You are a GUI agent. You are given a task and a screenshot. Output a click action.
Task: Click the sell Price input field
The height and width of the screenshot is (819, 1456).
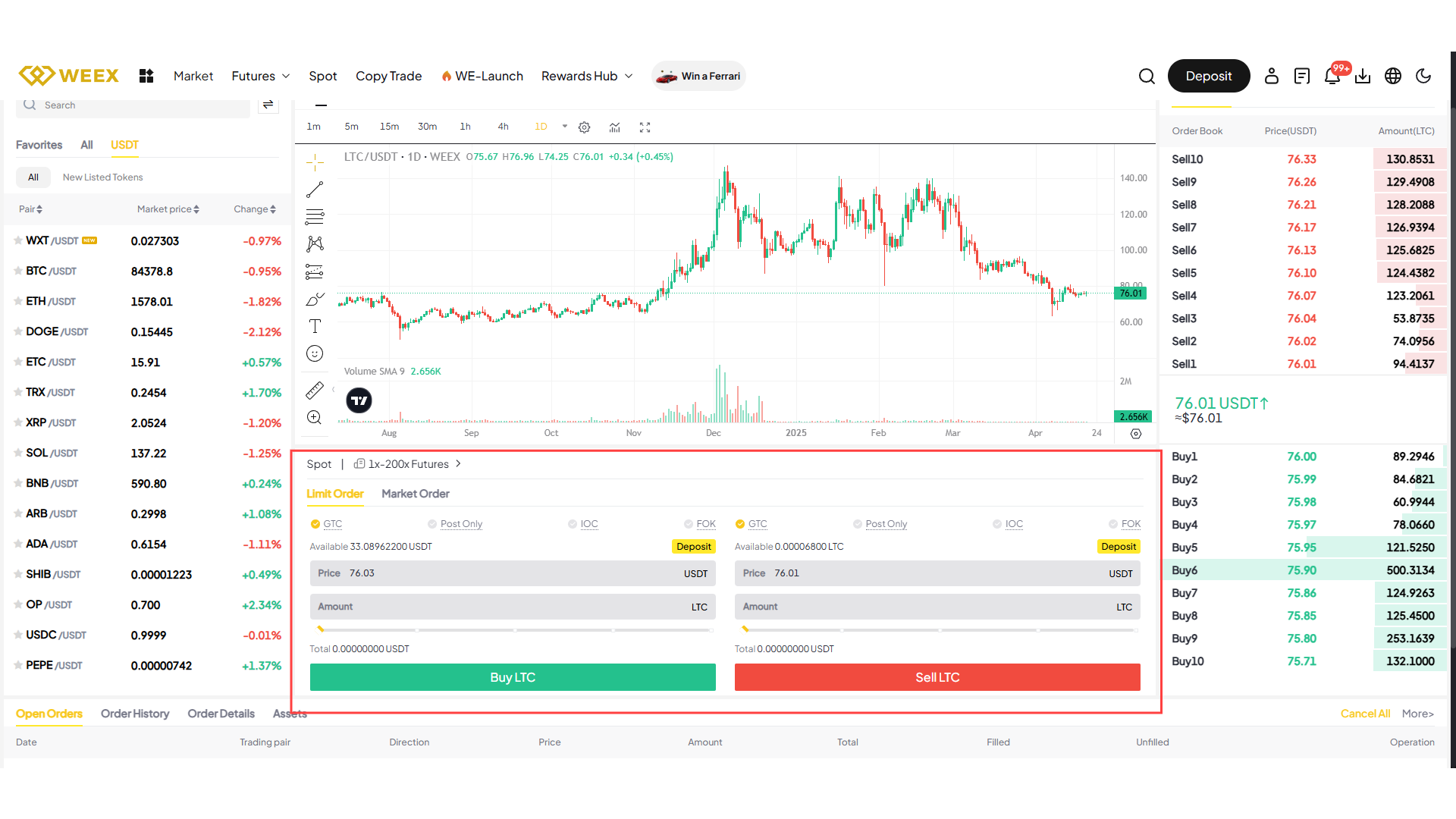coord(937,573)
